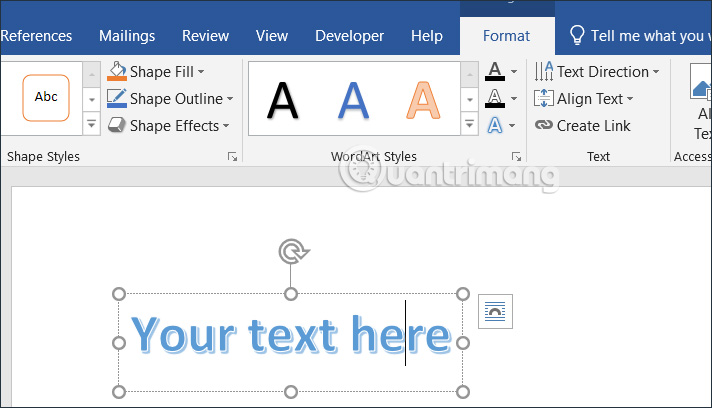
Task: Click inside the Your text here WordArt
Action: coord(291,335)
